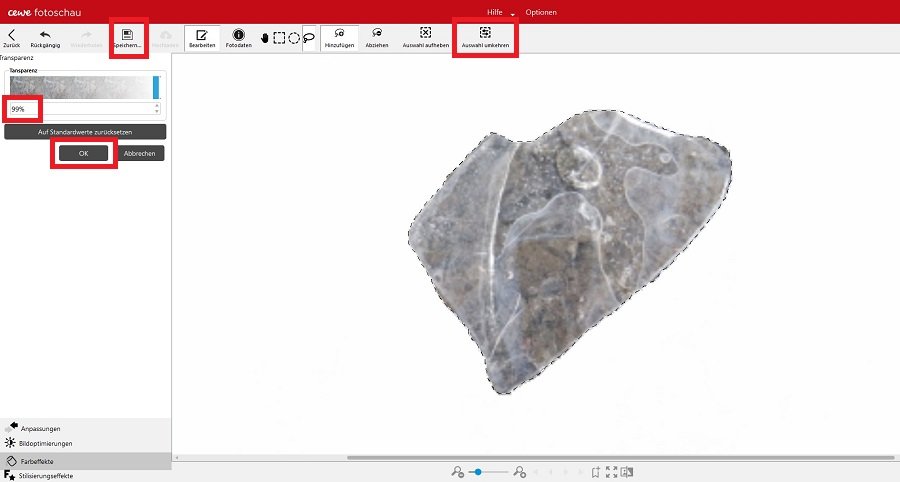Undo with the Rückgängig button
900x482 pixels.
pos(45,38)
